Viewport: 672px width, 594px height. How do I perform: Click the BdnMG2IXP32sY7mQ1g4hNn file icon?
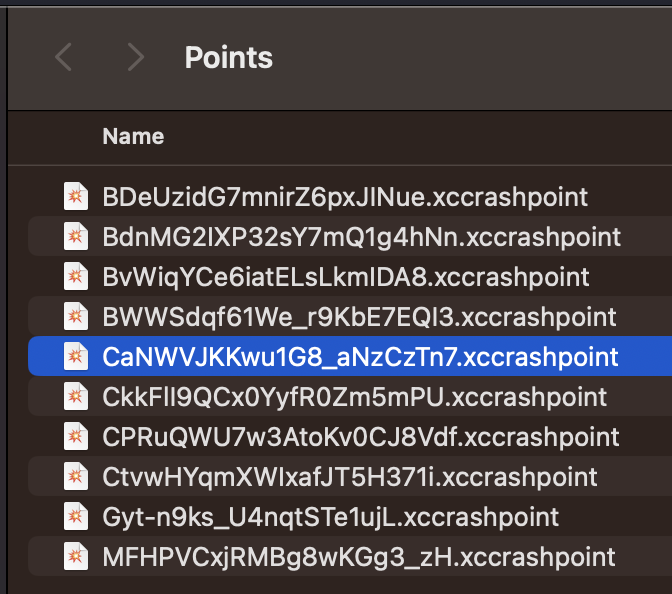[77, 236]
